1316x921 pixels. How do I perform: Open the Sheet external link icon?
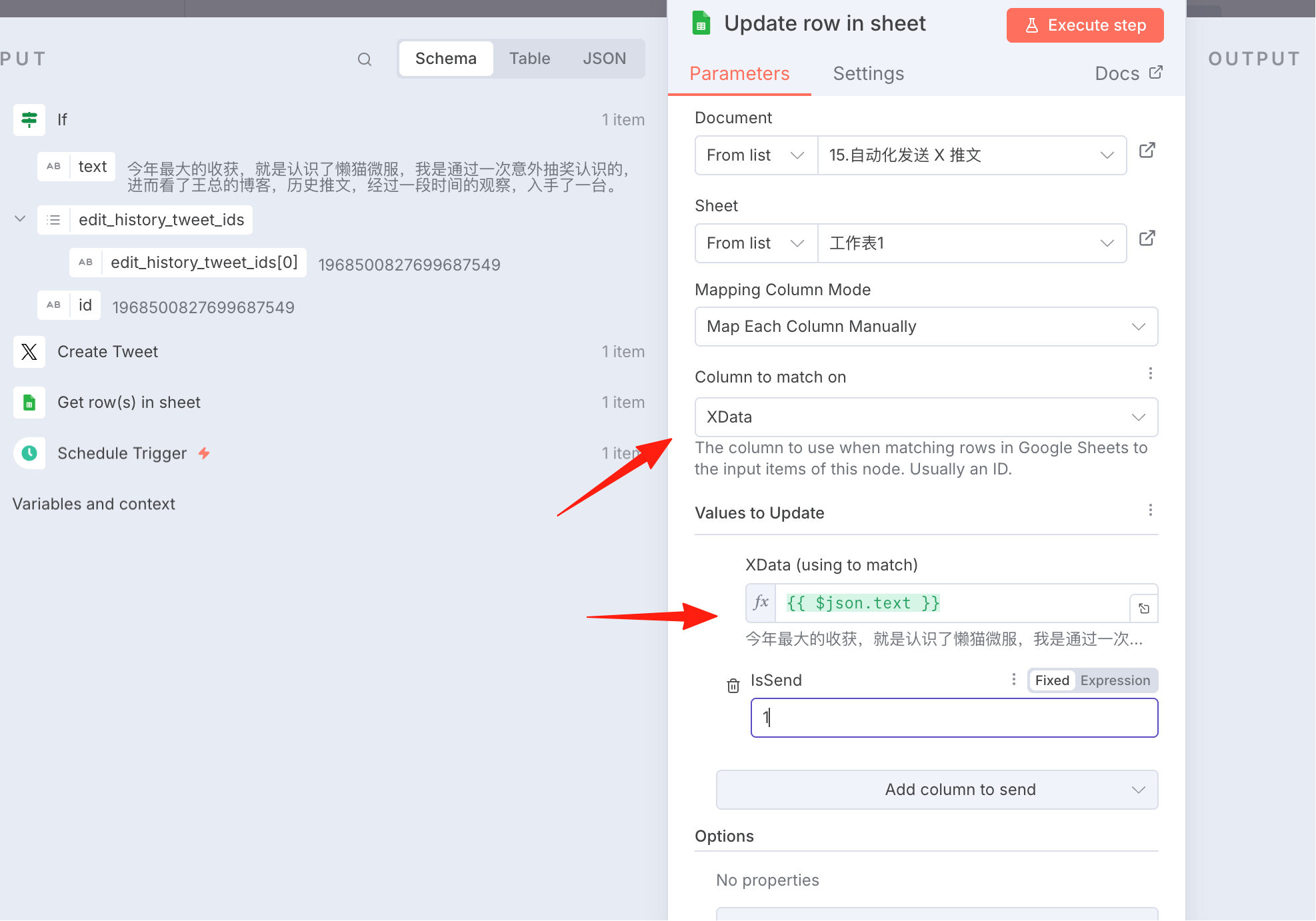click(1147, 239)
